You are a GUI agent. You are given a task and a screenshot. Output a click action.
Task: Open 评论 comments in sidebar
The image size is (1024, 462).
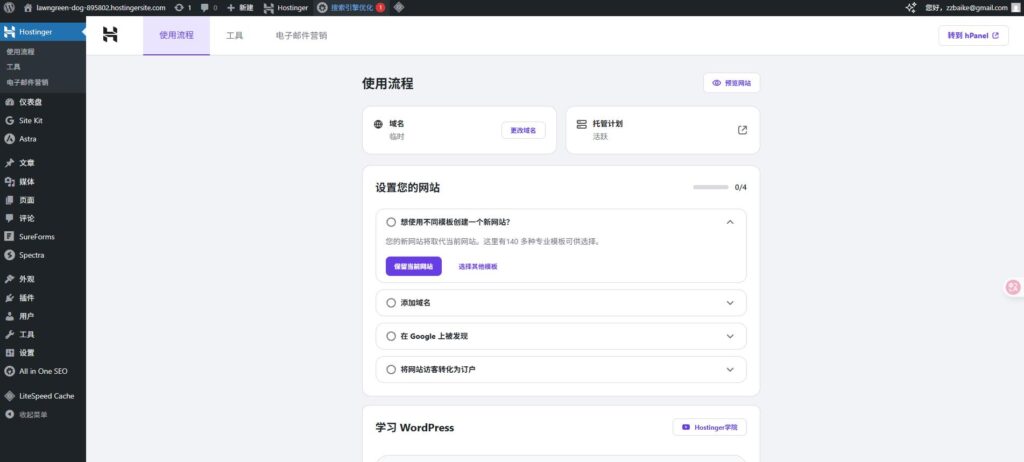pos(42,218)
